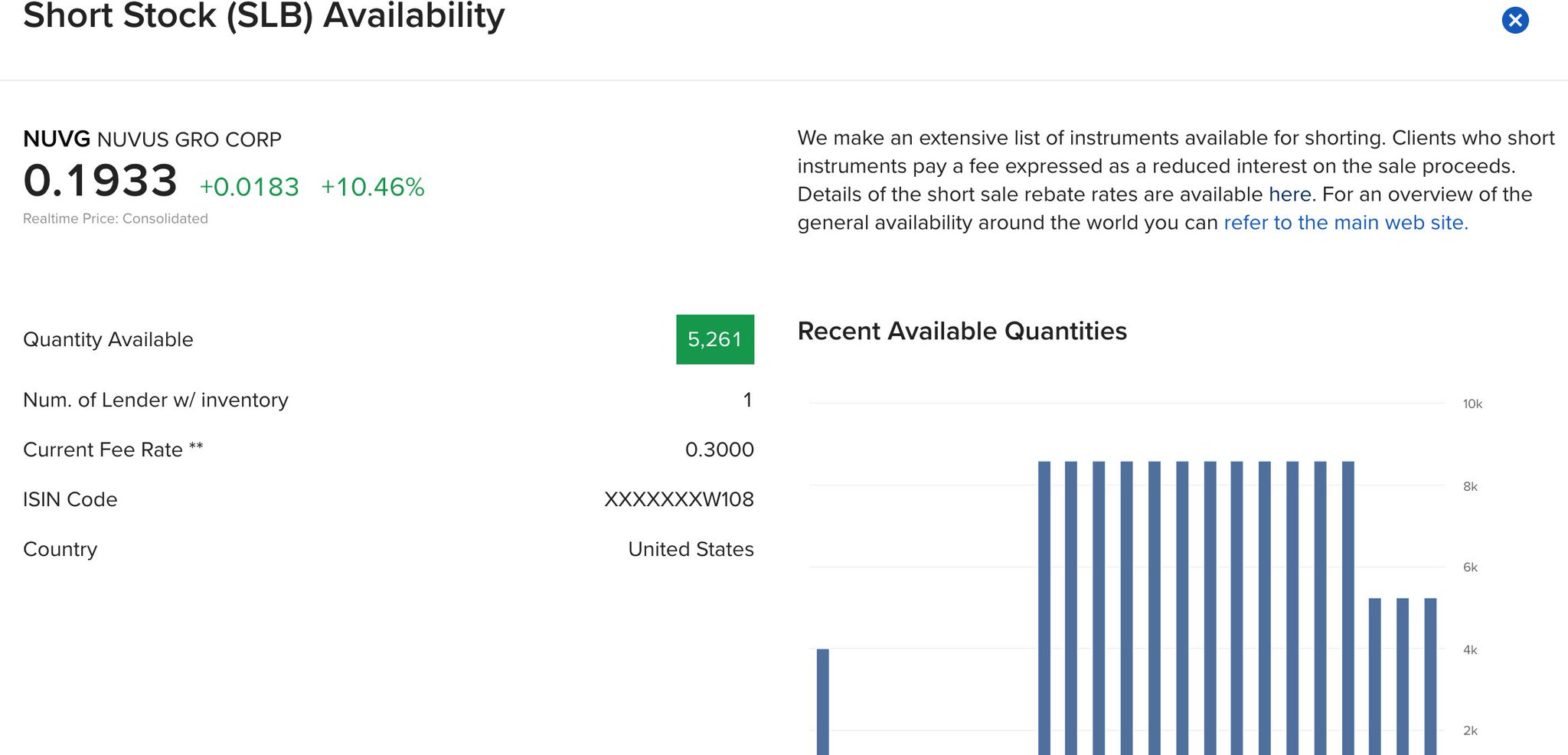Click the Short Stock (SLB) Availability title
1568x755 pixels.
[x=264, y=15]
